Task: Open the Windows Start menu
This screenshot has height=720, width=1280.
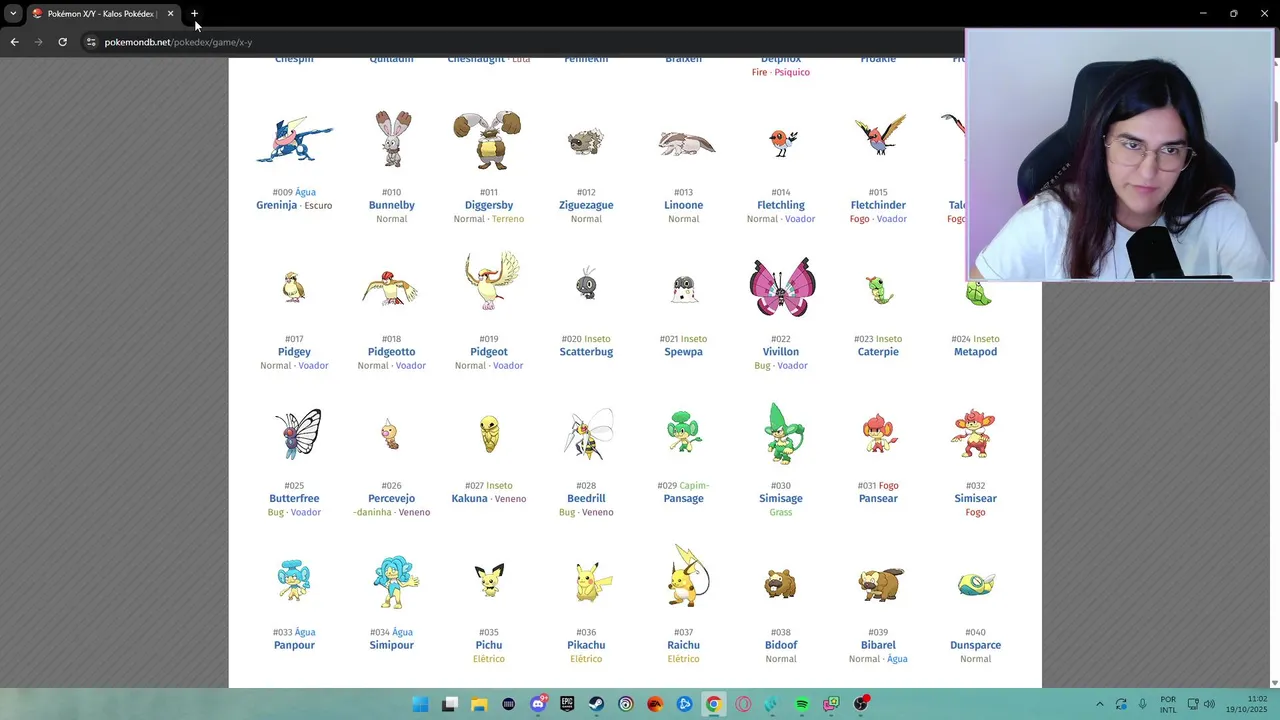Action: [421, 704]
